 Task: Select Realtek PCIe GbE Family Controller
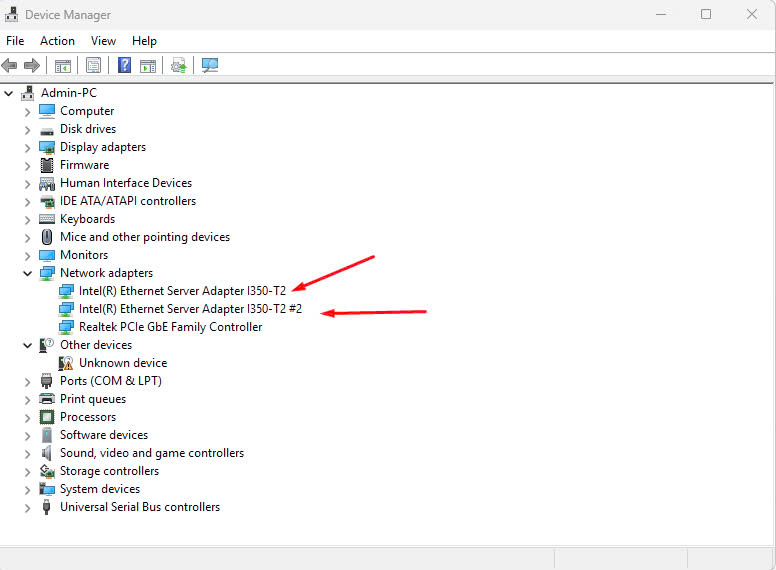click(170, 327)
